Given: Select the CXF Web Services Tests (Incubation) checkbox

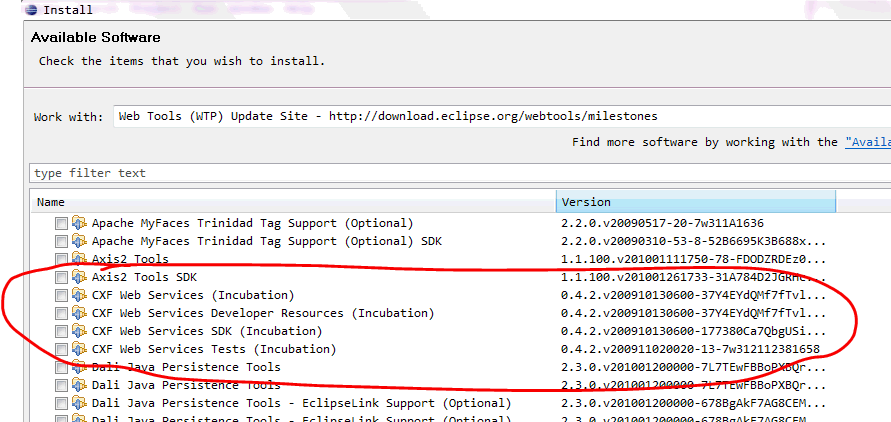Looking at the screenshot, I should click(x=61, y=350).
